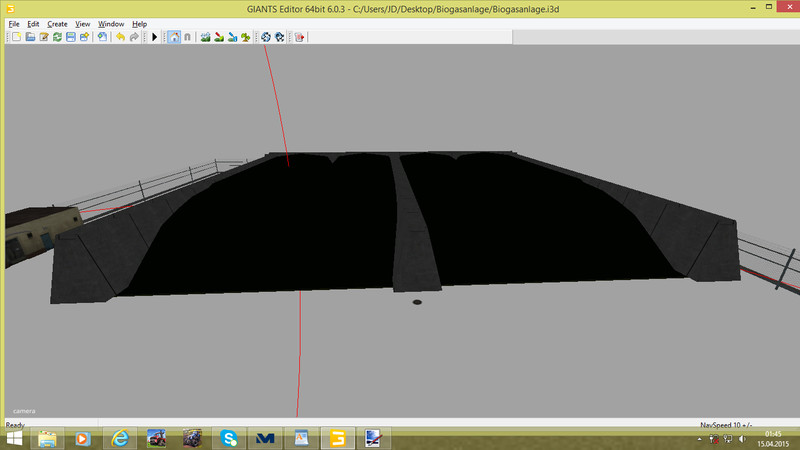
Task: Show hidden system tray icons arrow
Action: (697, 438)
